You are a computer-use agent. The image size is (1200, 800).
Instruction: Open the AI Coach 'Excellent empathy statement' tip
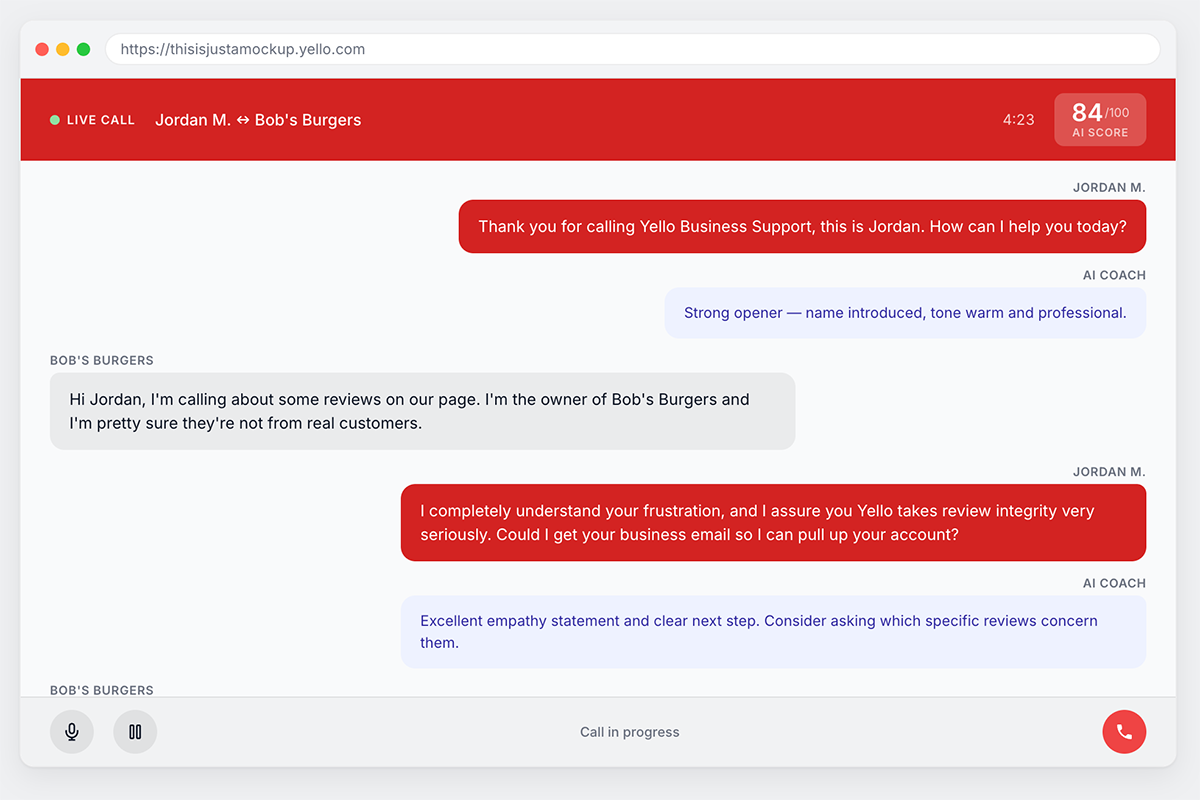click(x=773, y=632)
